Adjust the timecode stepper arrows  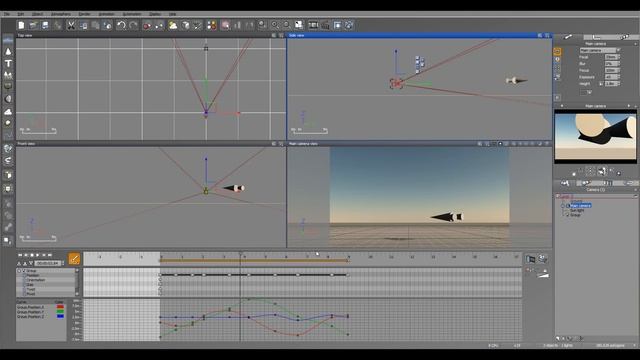tap(62, 263)
